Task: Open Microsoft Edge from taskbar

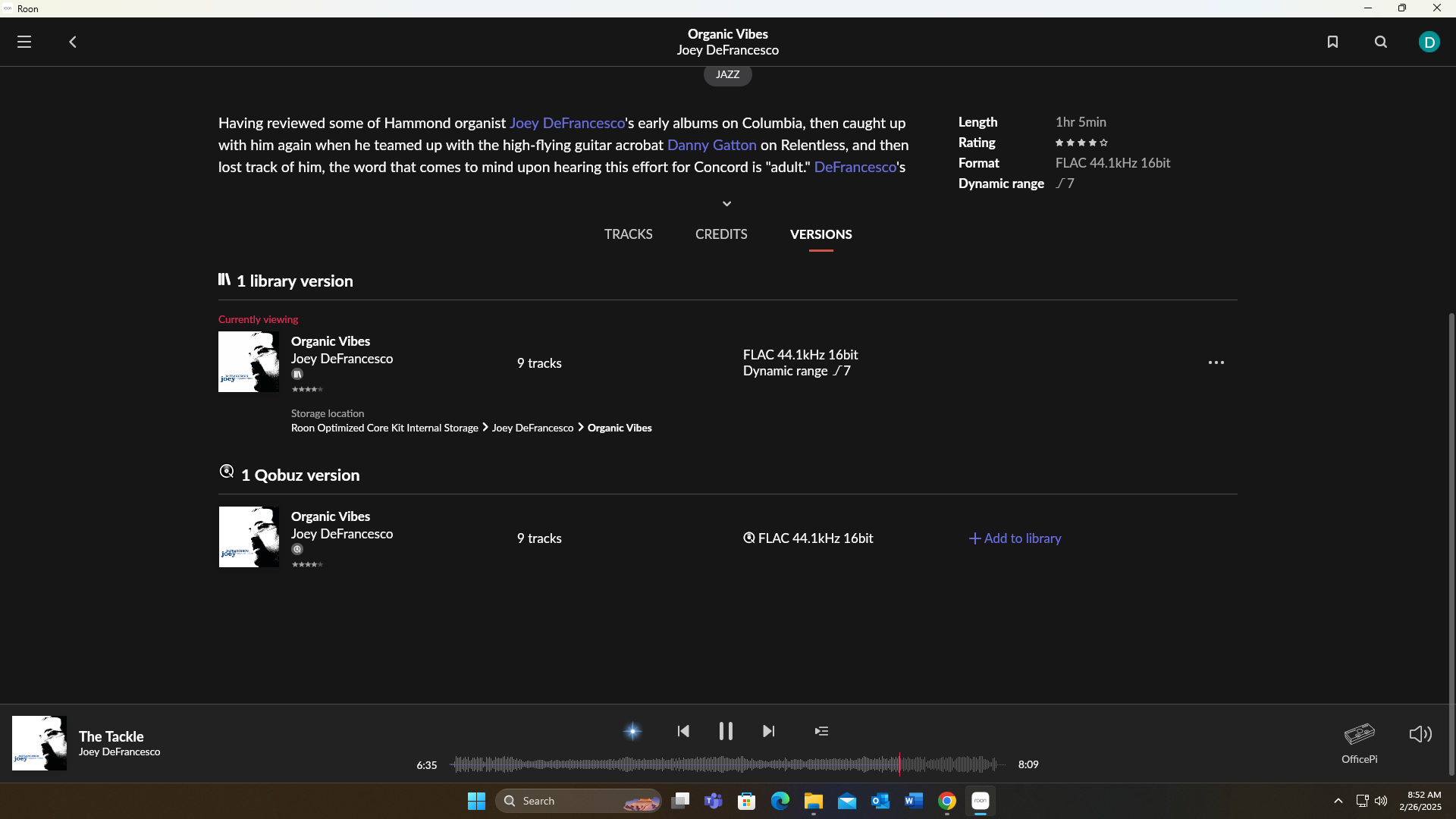Action: (x=780, y=801)
